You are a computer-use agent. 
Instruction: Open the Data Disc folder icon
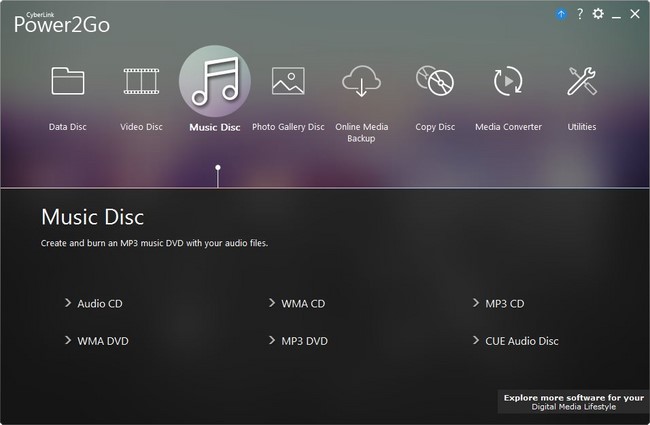point(68,81)
